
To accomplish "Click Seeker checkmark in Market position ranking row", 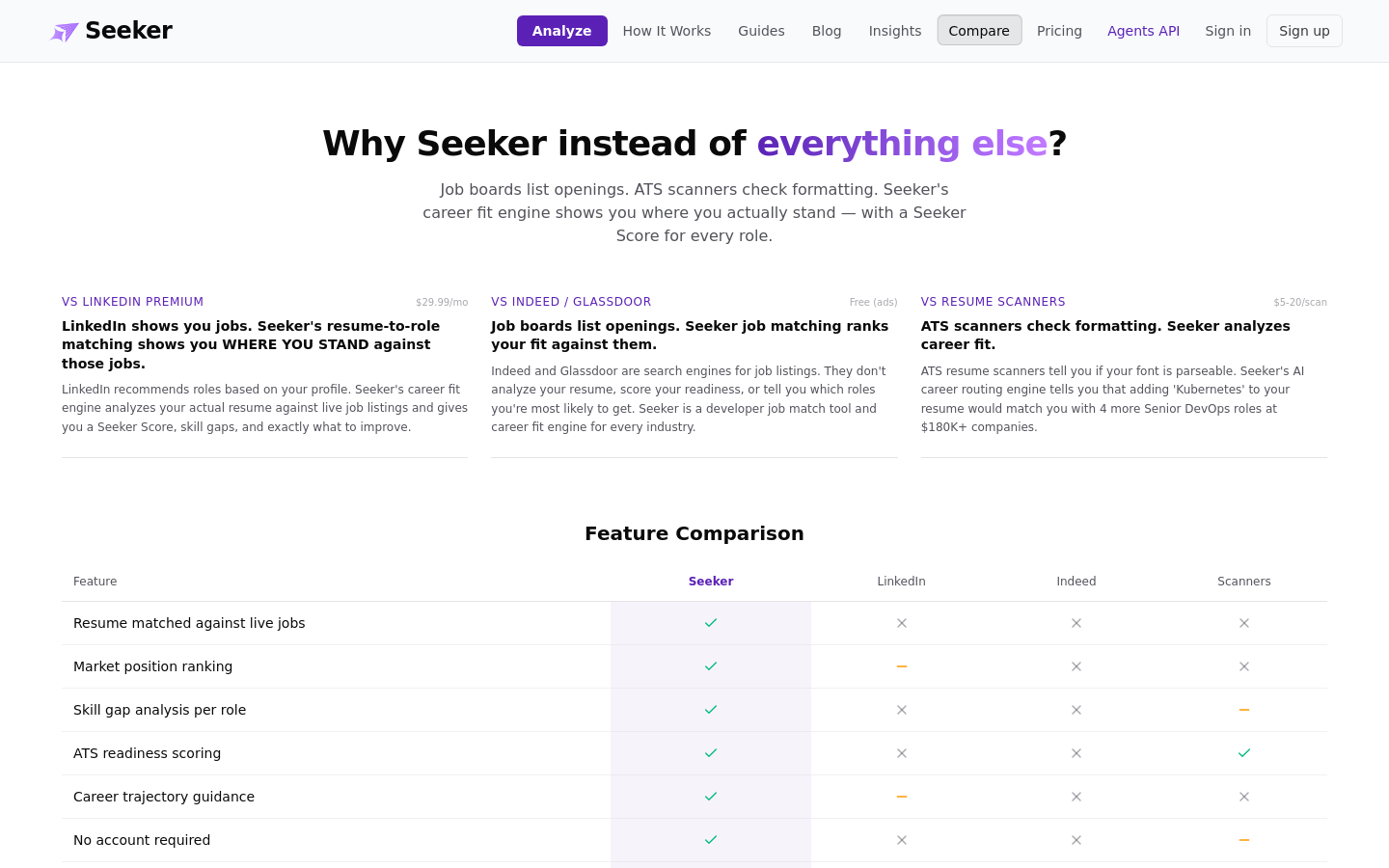I will click(x=711, y=666).
